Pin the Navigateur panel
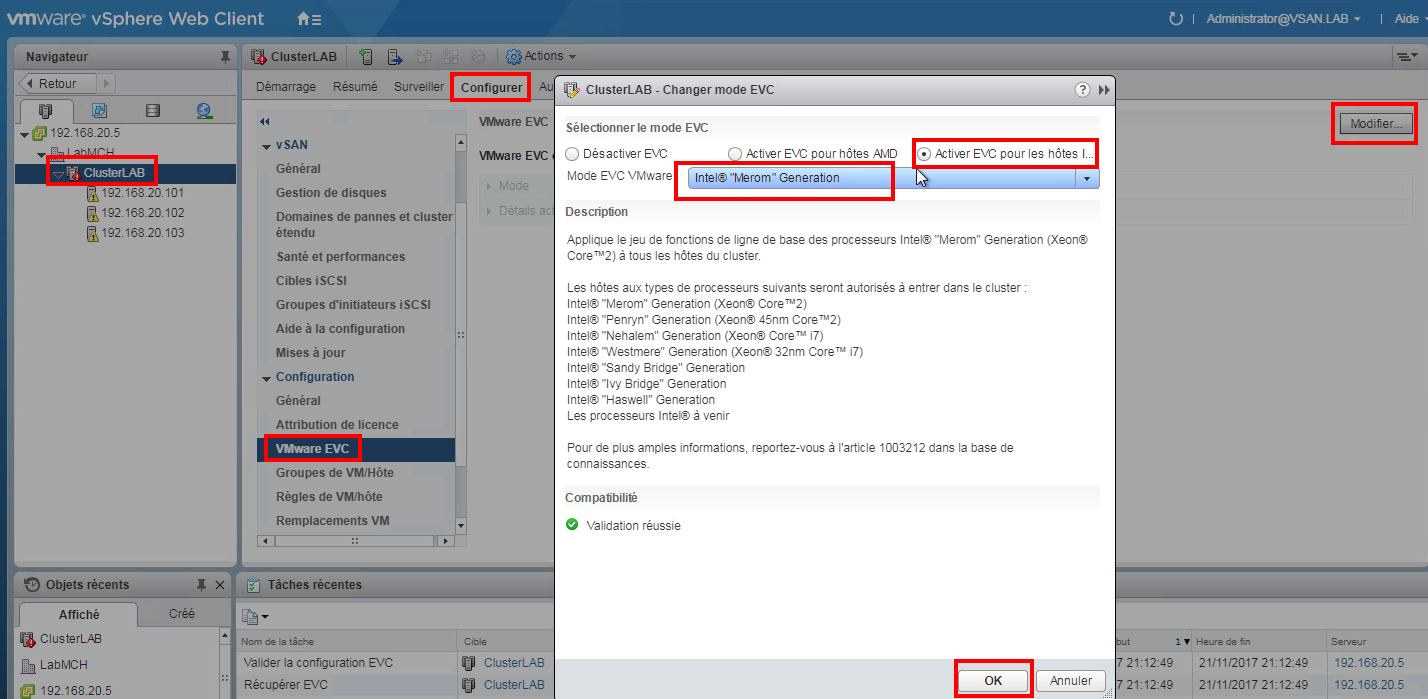Image resolution: width=1428 pixels, height=699 pixels. pos(225,58)
